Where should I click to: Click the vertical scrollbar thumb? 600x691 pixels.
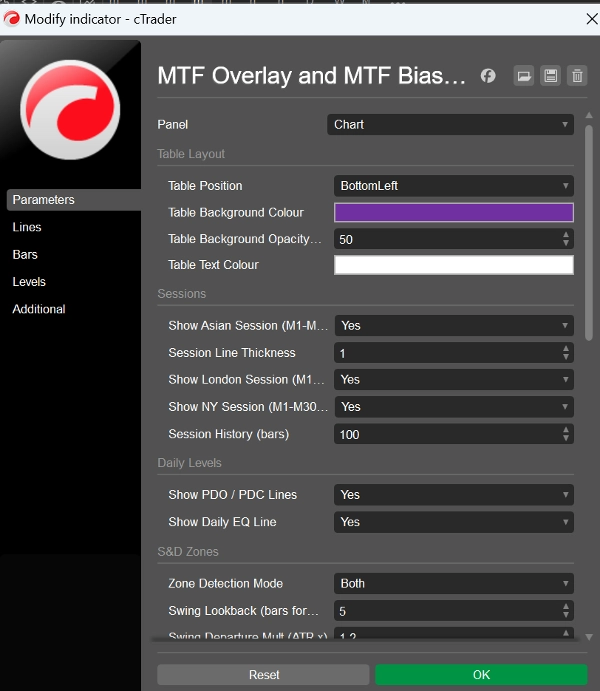589,233
